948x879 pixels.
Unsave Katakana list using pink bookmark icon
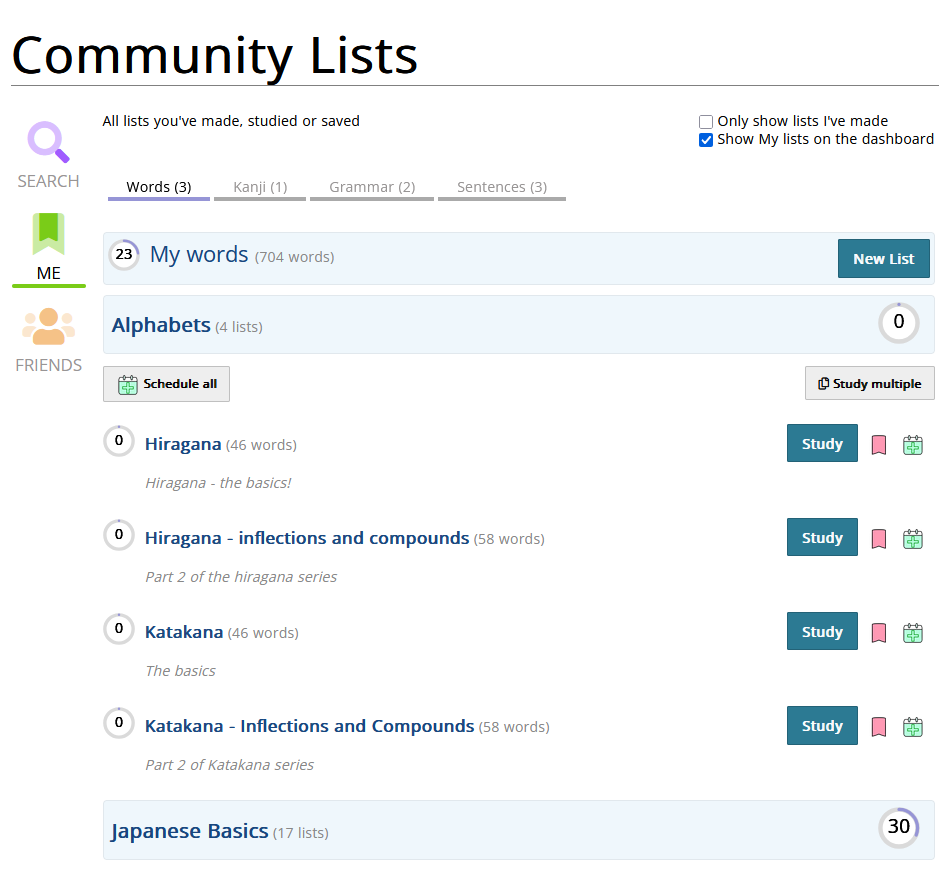(x=879, y=633)
